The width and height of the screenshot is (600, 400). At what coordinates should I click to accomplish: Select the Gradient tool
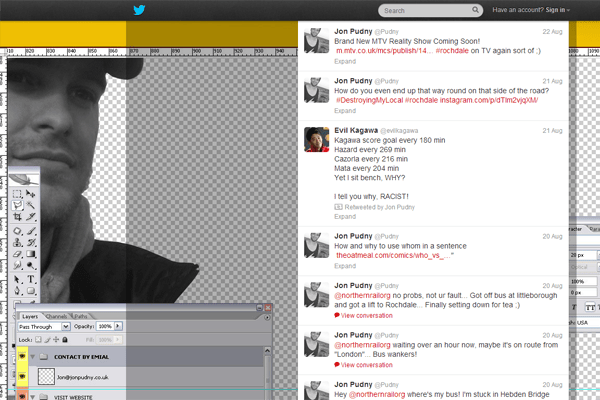click(x=31, y=254)
